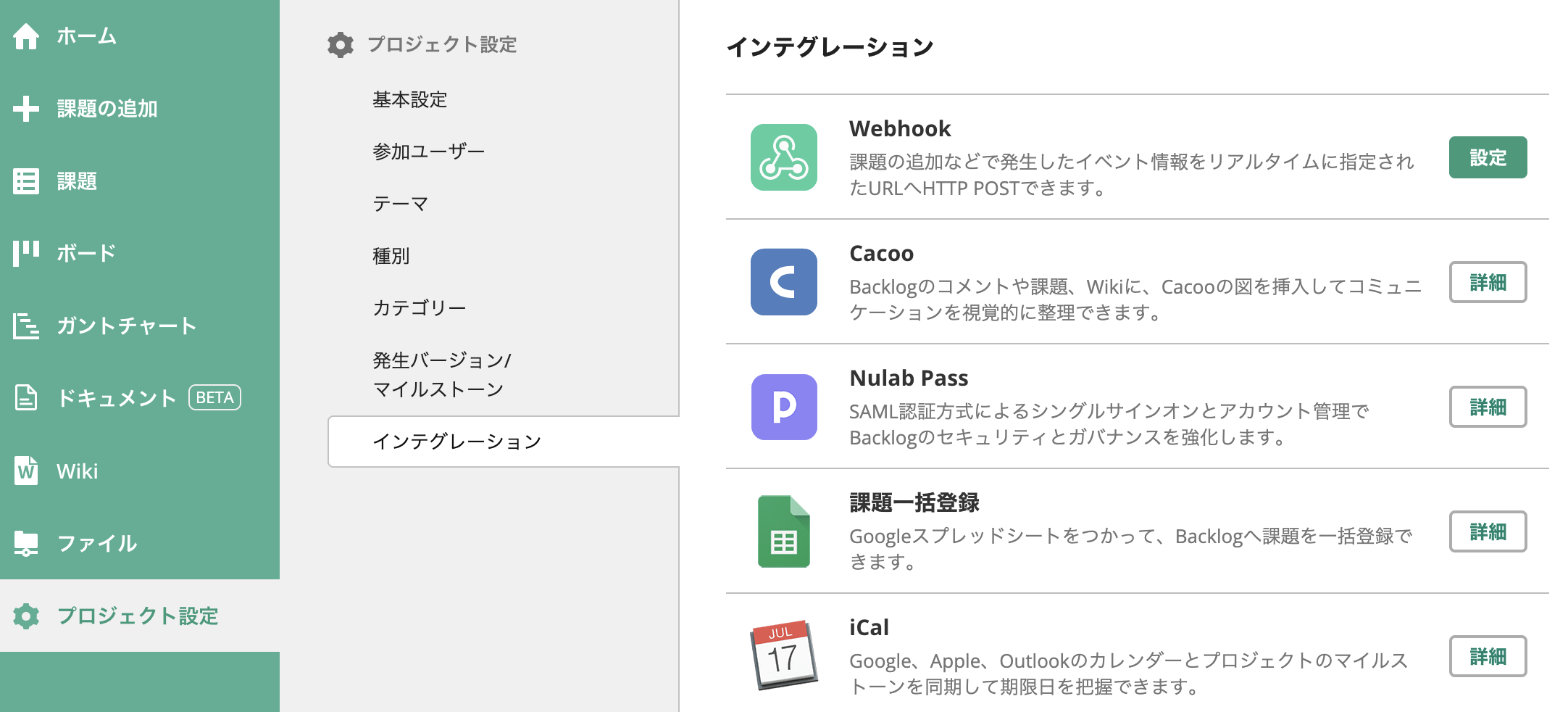Click the green 設定 button for Webhook

(1488, 157)
